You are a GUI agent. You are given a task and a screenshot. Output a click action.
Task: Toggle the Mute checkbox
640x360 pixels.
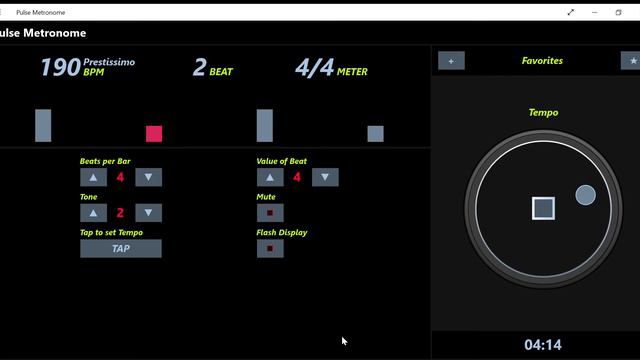point(270,213)
